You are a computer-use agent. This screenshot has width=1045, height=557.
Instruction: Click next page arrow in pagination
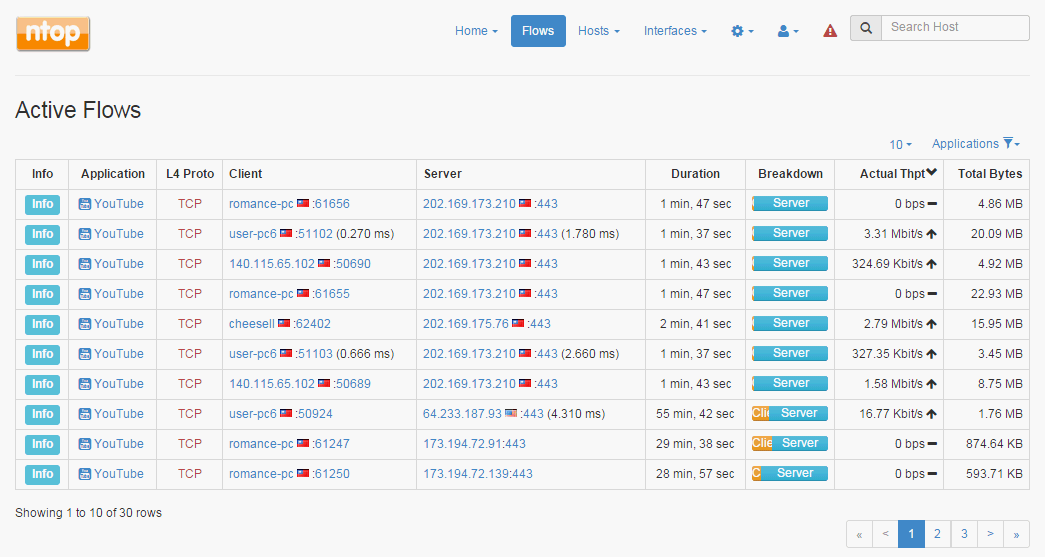pos(990,534)
